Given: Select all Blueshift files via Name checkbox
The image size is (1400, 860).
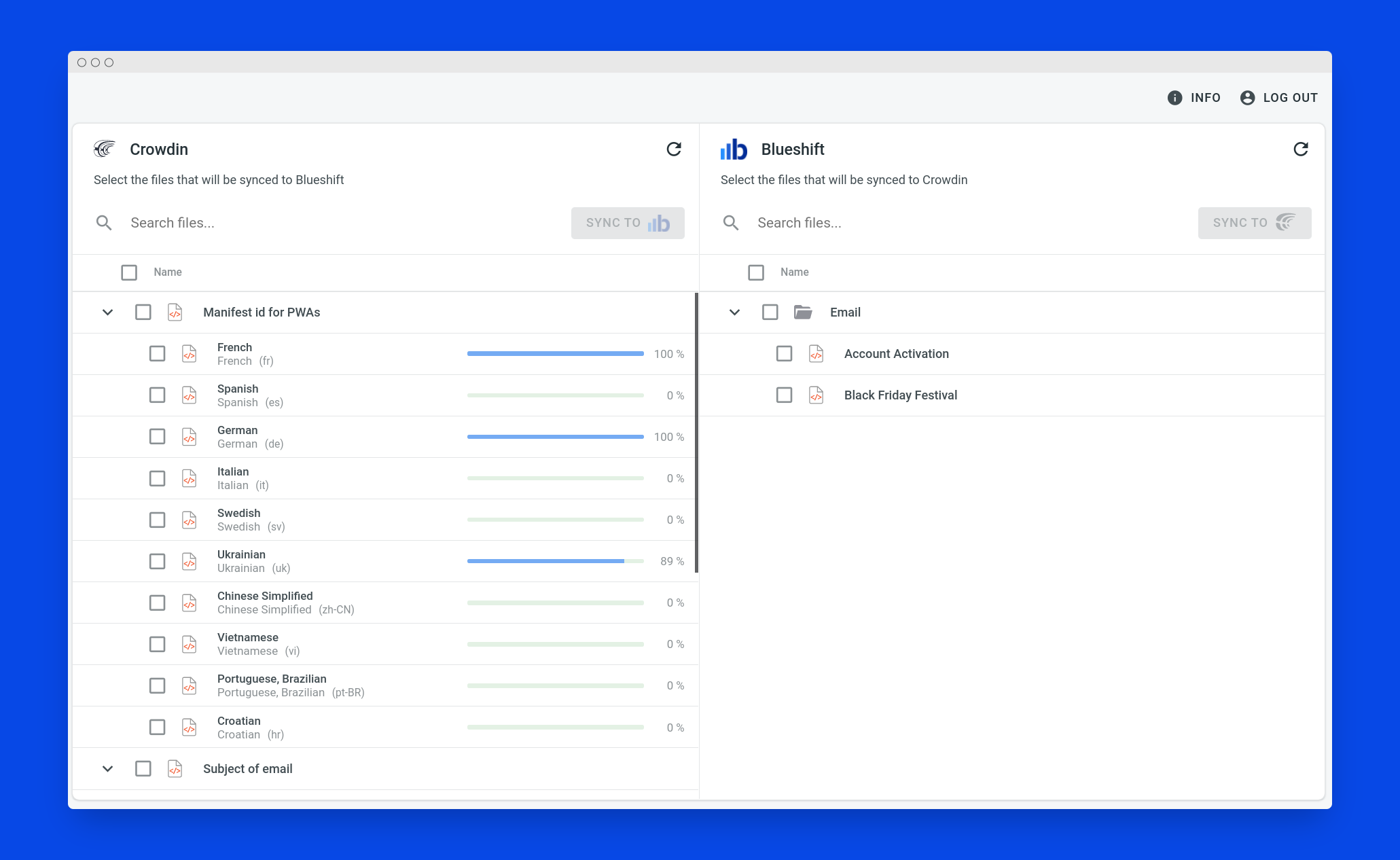Looking at the screenshot, I should [756, 272].
